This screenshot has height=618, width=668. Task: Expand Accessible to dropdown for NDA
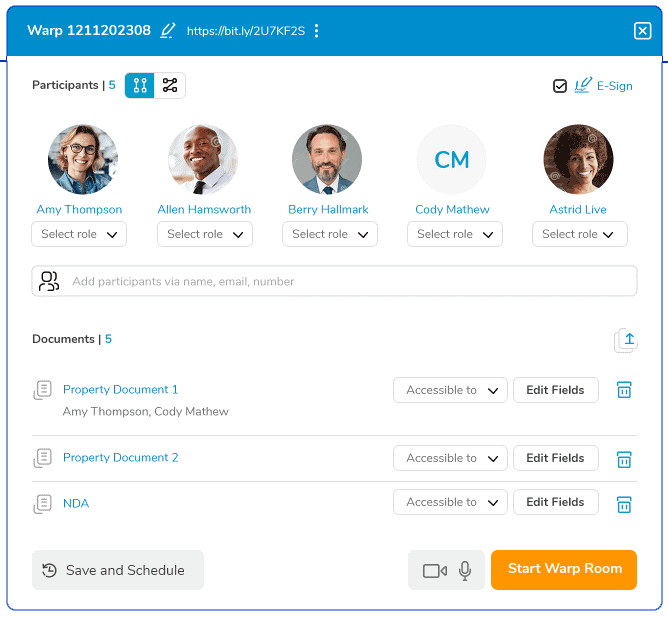(x=450, y=502)
